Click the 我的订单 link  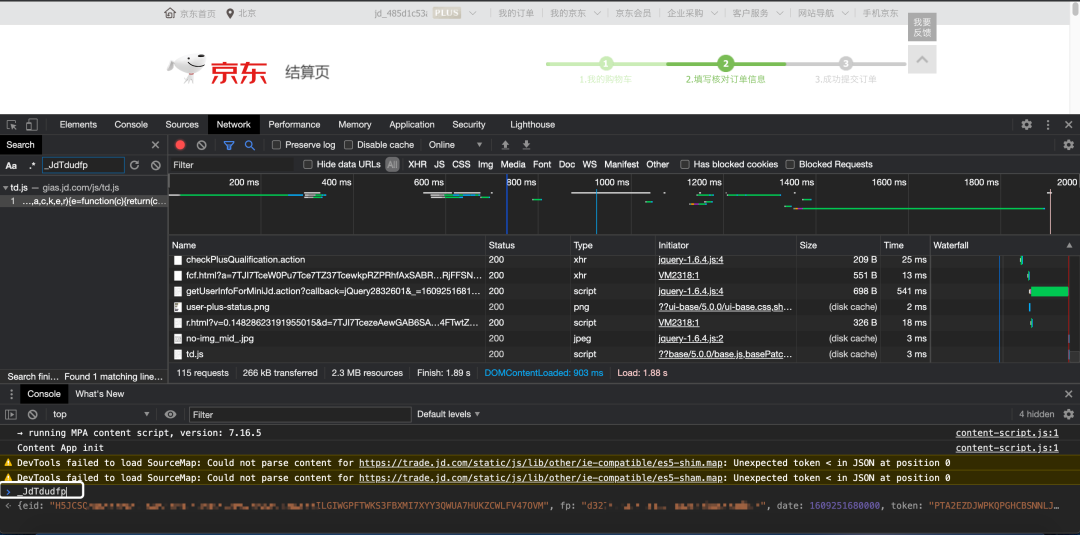coord(516,13)
